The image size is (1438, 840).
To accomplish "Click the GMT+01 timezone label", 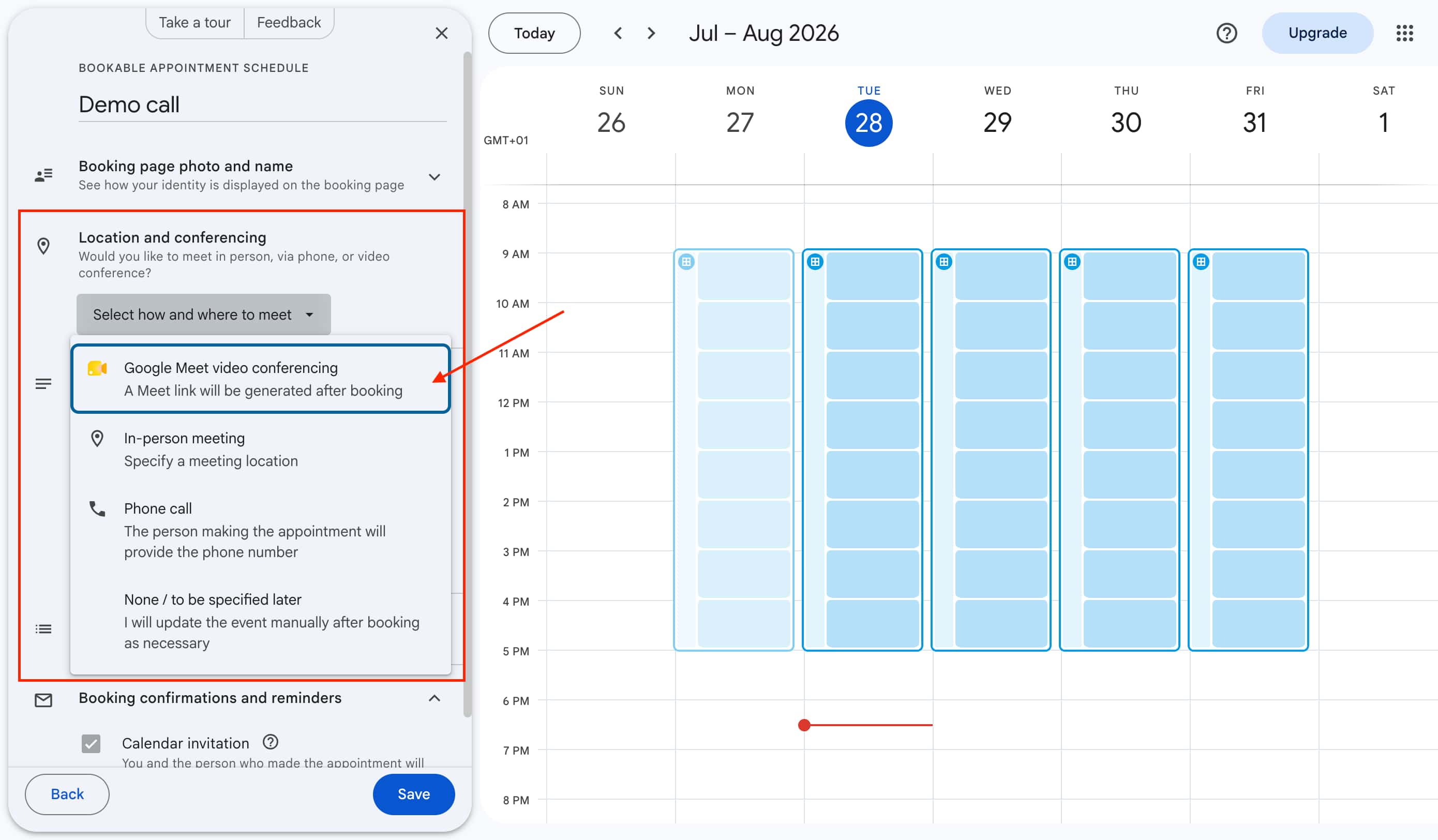I will (505, 140).
